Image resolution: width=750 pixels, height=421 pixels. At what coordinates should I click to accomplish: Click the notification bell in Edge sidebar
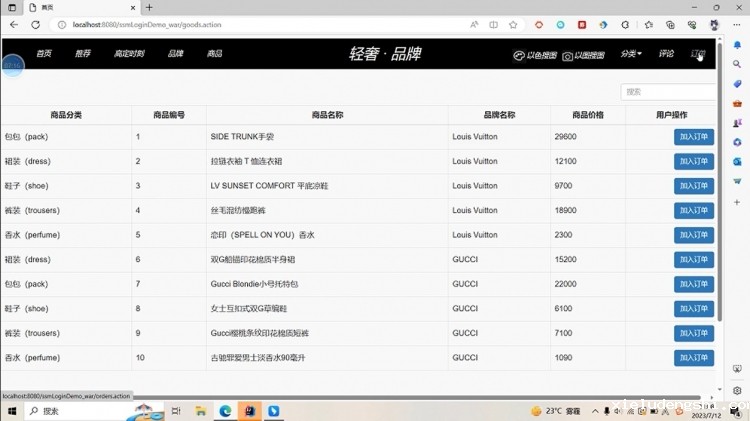point(737,45)
